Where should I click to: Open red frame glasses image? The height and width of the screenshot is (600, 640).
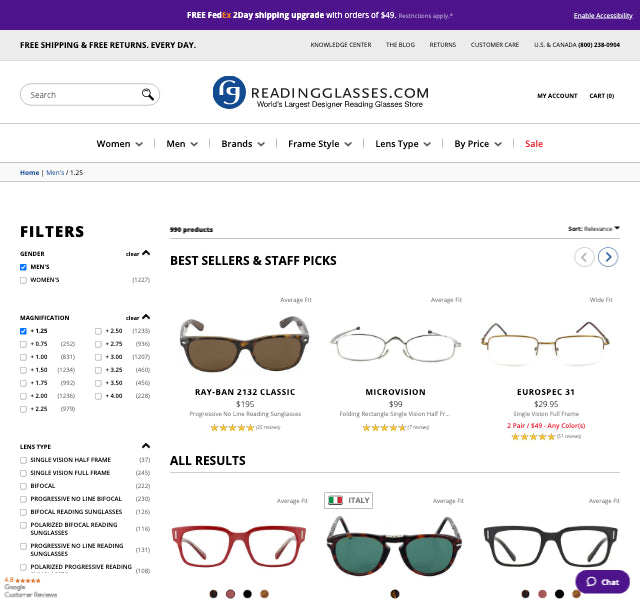point(239,547)
